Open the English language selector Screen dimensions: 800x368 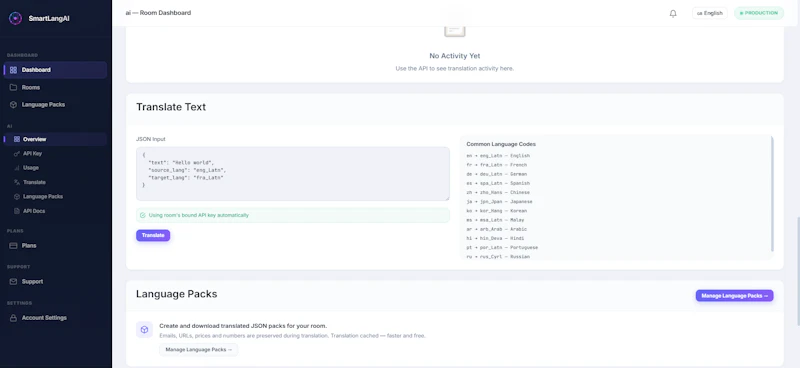pyautogui.click(x=710, y=13)
